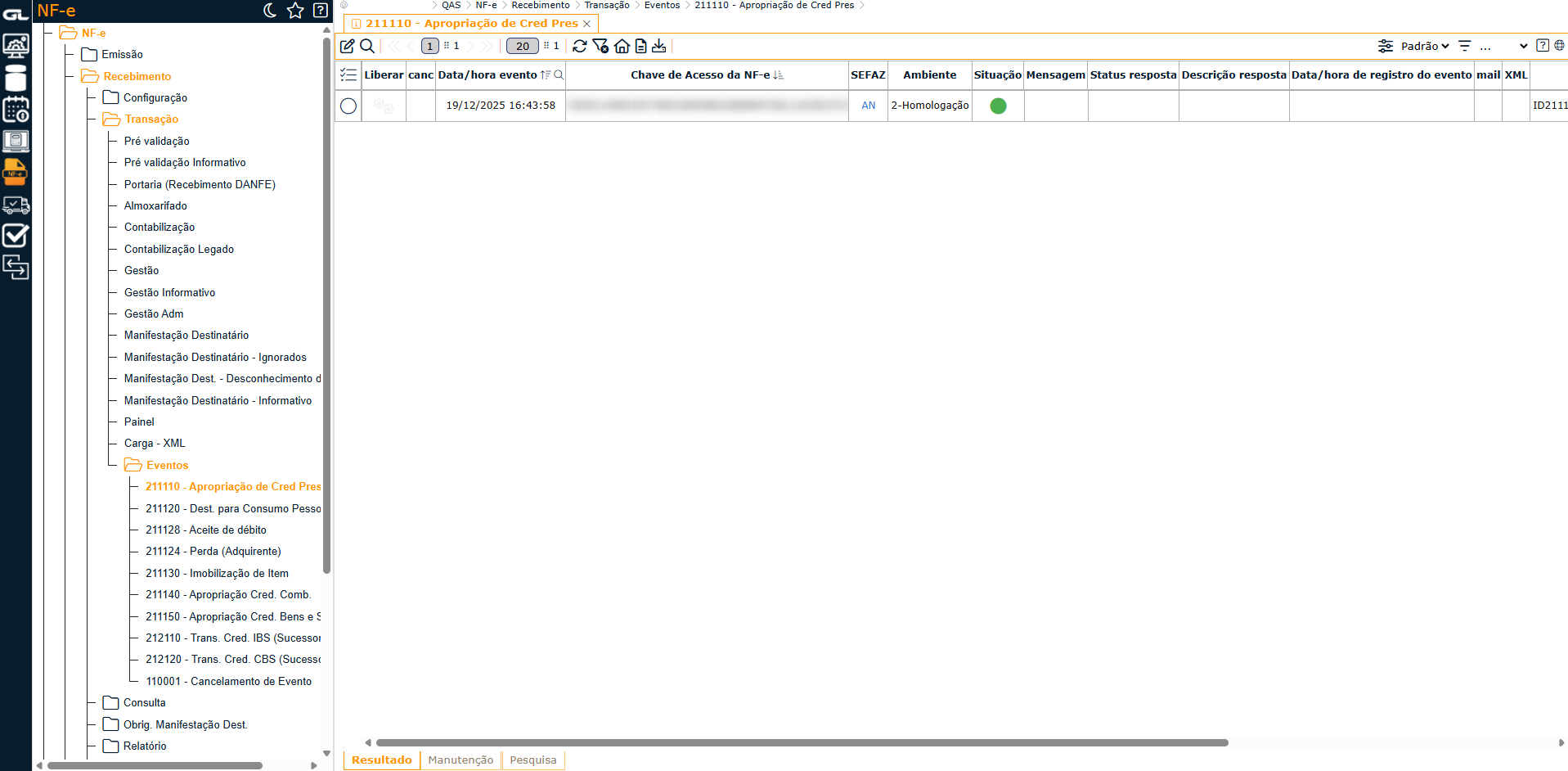Click the favorites star icon
The height and width of the screenshot is (771, 1568).
(295, 11)
